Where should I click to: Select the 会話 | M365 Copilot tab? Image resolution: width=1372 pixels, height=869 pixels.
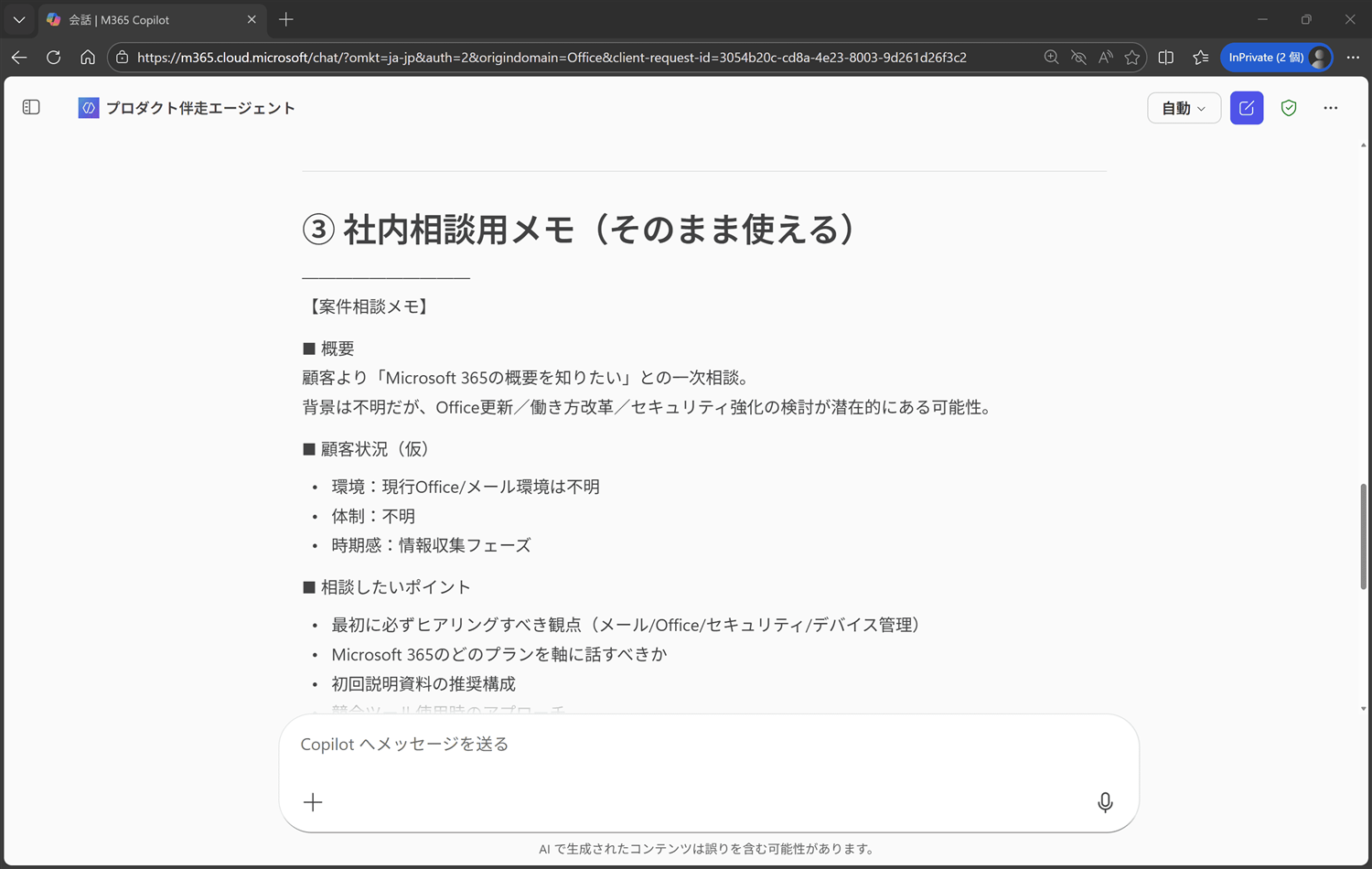point(153,19)
